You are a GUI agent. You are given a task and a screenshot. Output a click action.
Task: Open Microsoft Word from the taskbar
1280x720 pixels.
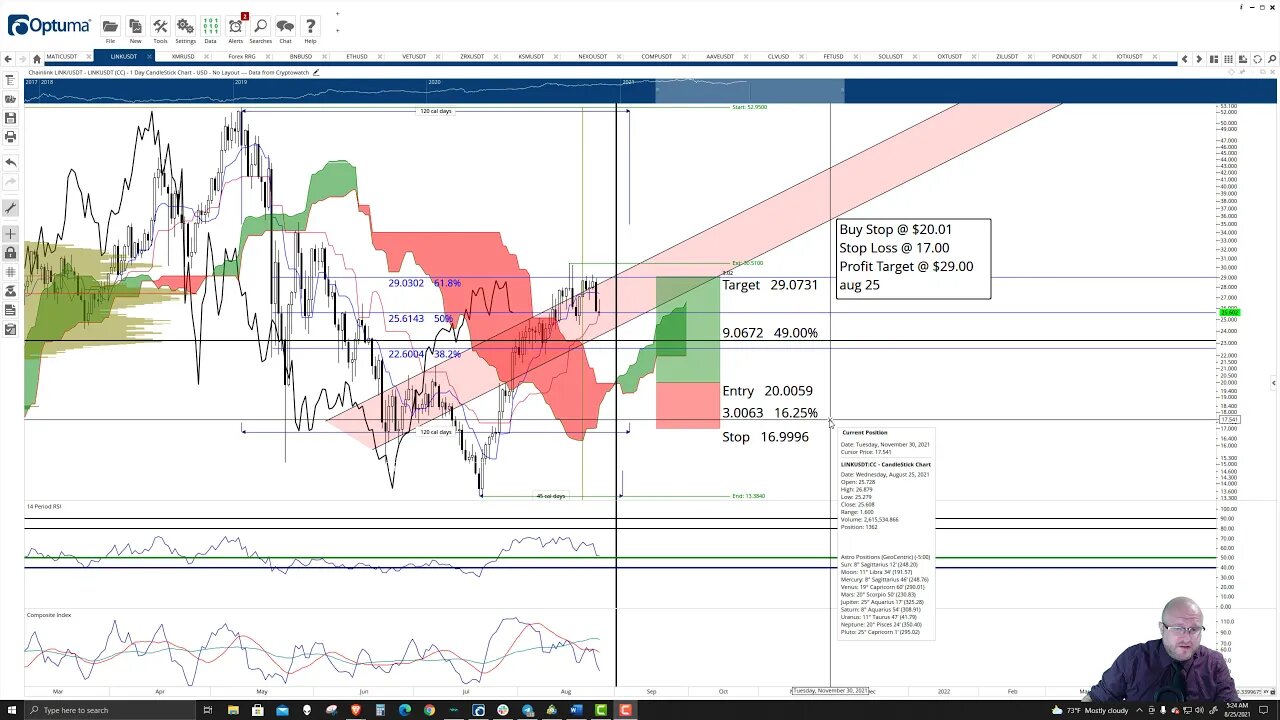click(576, 710)
